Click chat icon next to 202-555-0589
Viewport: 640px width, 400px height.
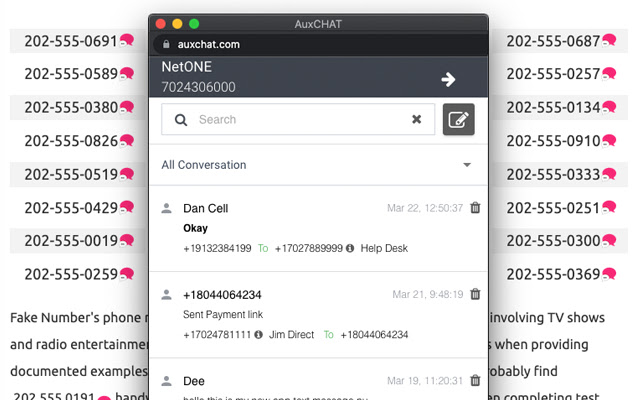coord(127,73)
